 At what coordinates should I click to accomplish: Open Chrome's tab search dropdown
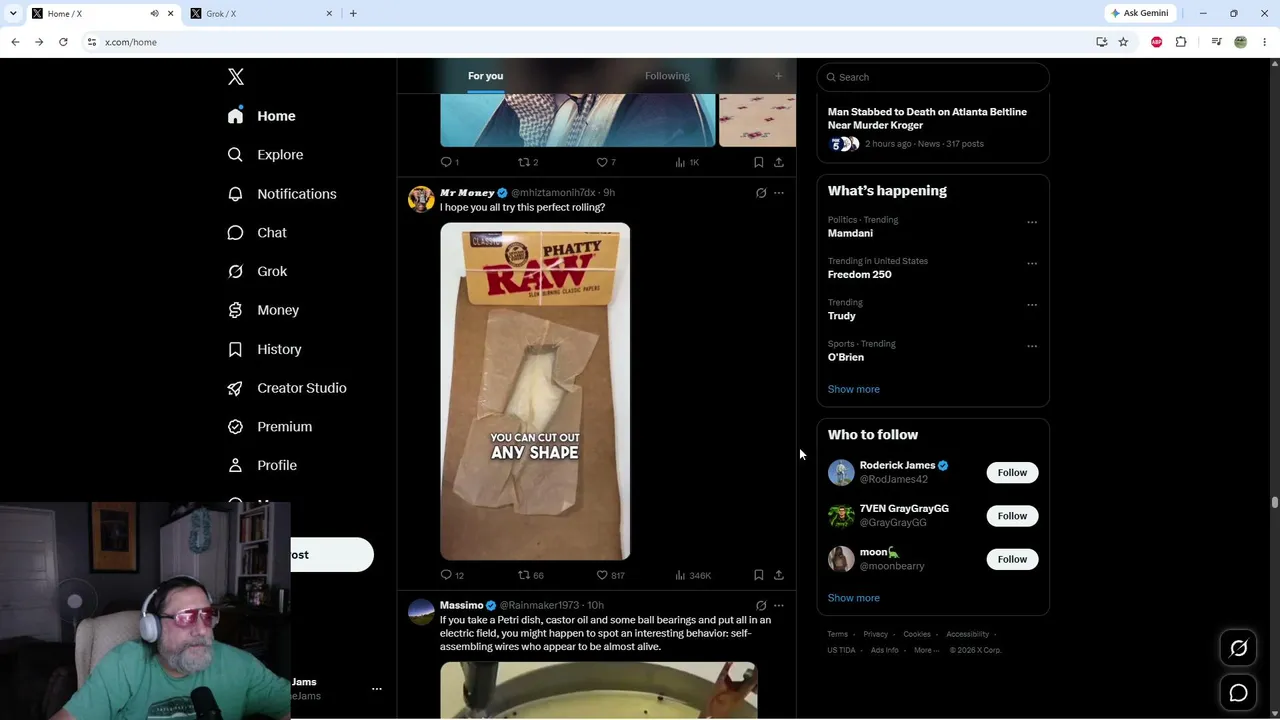coord(13,13)
